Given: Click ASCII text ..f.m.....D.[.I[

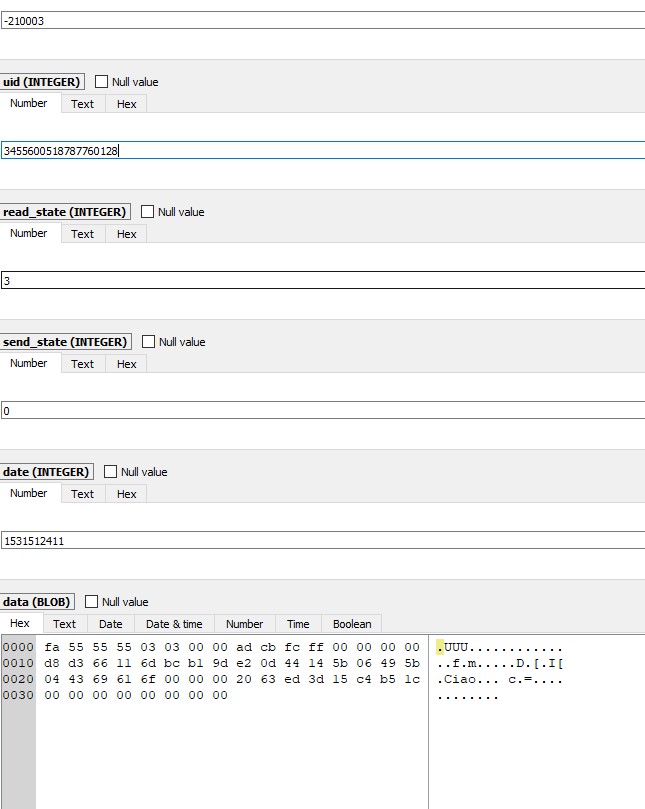Looking at the screenshot, I should tap(500, 663).
